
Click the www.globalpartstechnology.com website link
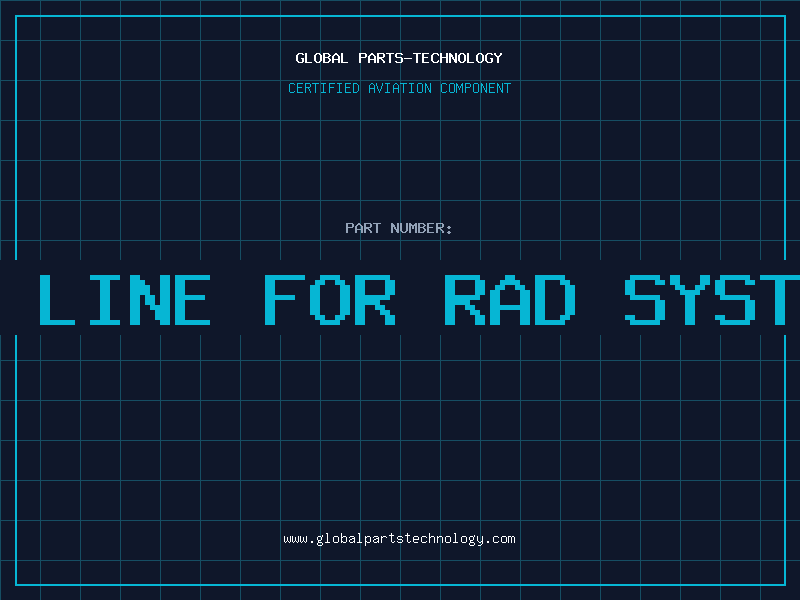coord(399,539)
